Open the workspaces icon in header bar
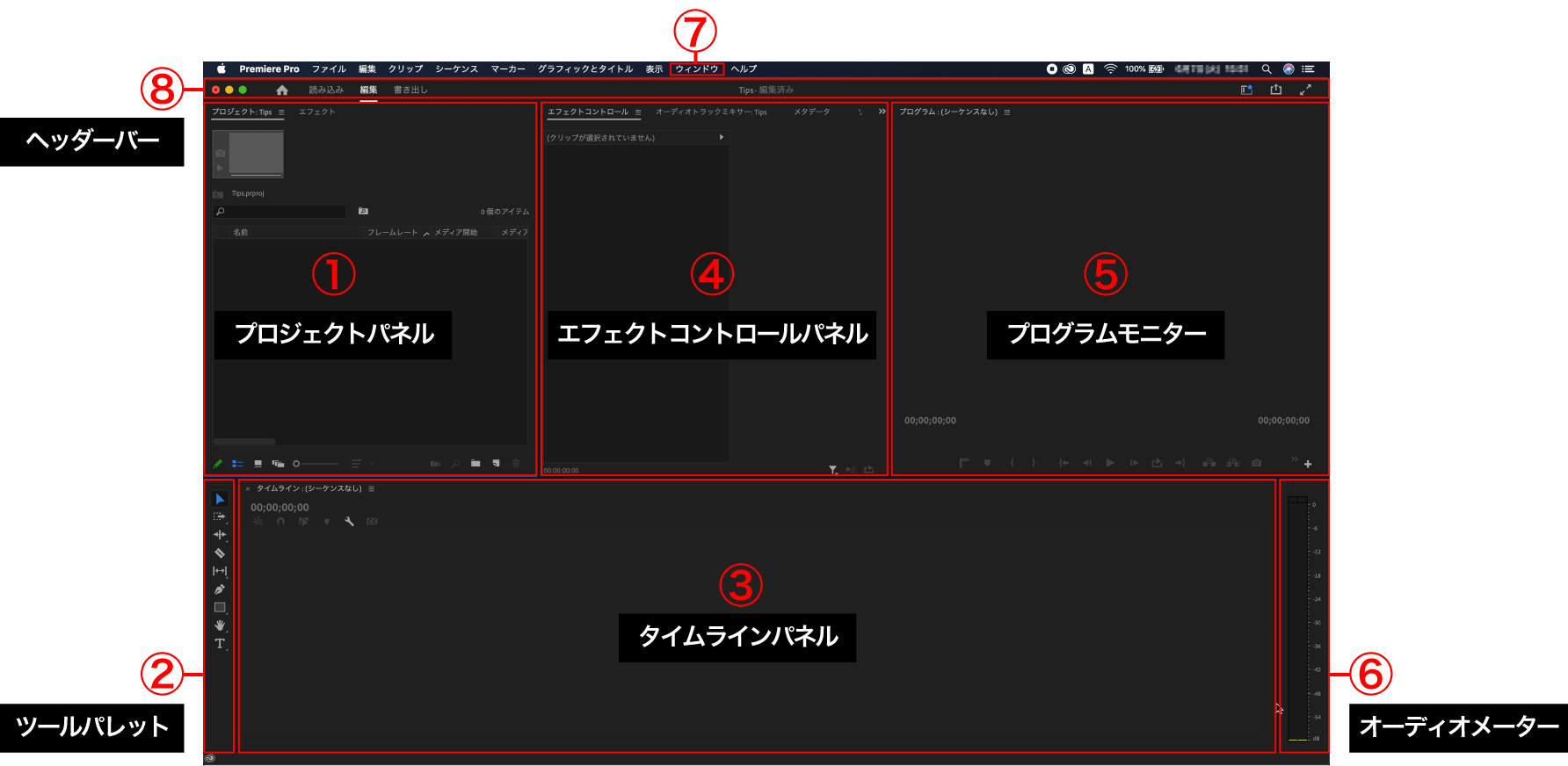The image size is (1568, 766). click(x=1246, y=90)
